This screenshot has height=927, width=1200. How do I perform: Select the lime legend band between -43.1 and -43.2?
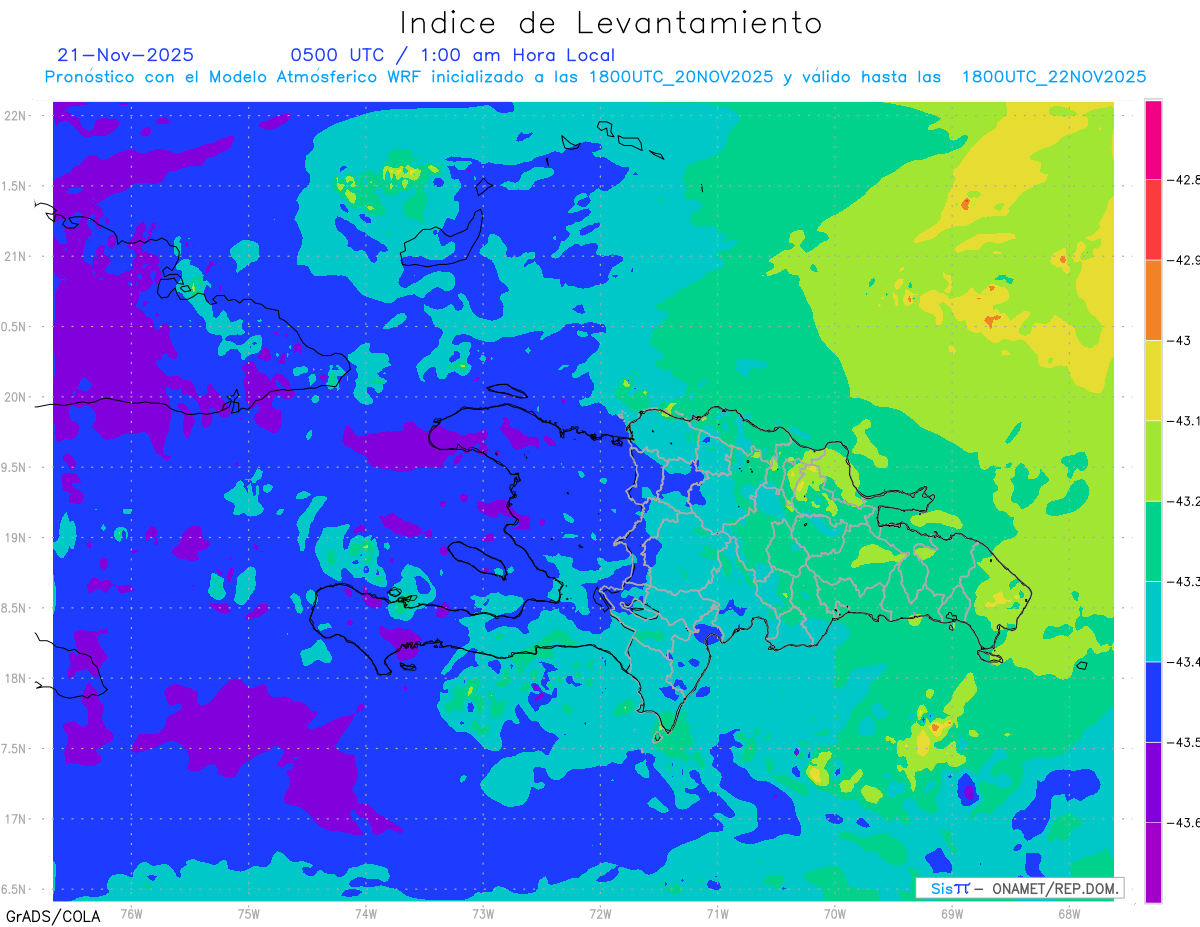pyautogui.click(x=1153, y=461)
